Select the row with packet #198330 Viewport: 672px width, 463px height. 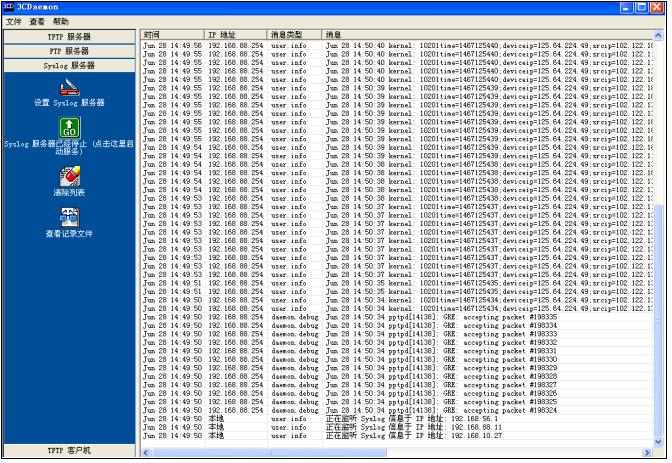tap(397, 360)
